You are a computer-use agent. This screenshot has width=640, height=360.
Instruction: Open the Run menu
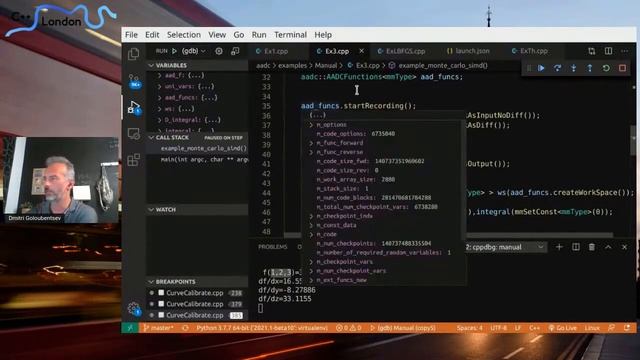(x=259, y=35)
